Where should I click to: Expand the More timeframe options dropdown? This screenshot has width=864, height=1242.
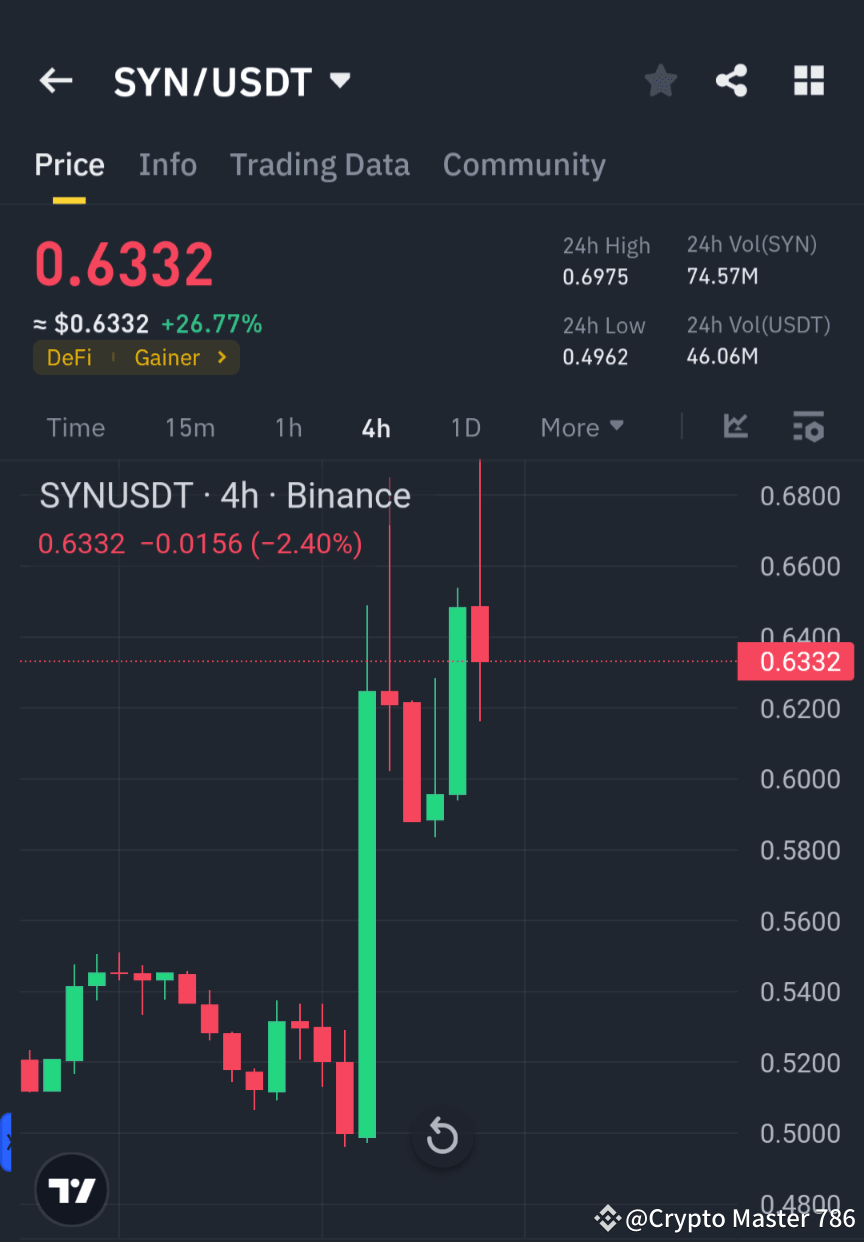[x=581, y=427]
